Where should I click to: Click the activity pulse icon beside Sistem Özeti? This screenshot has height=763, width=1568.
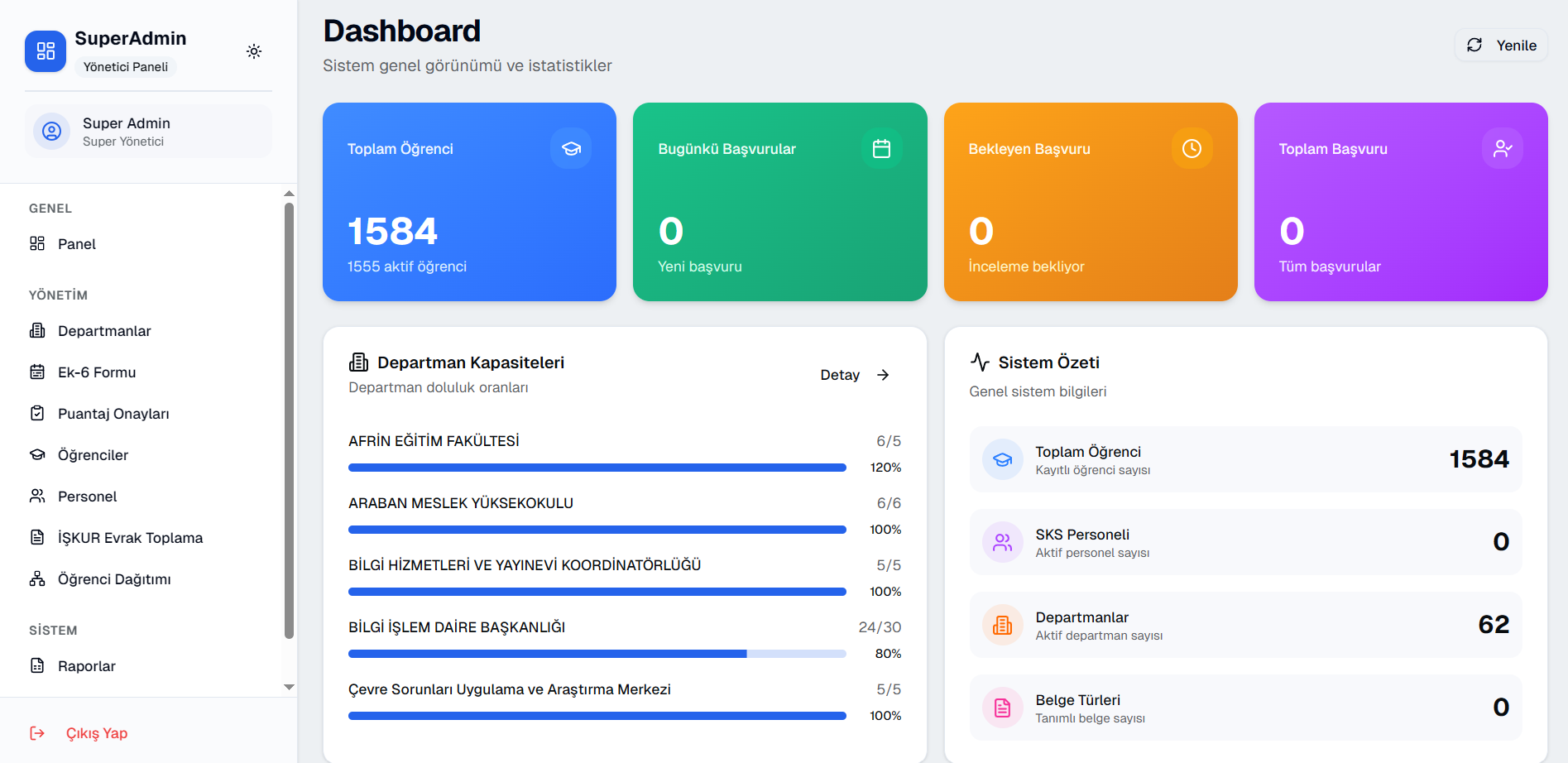[980, 362]
